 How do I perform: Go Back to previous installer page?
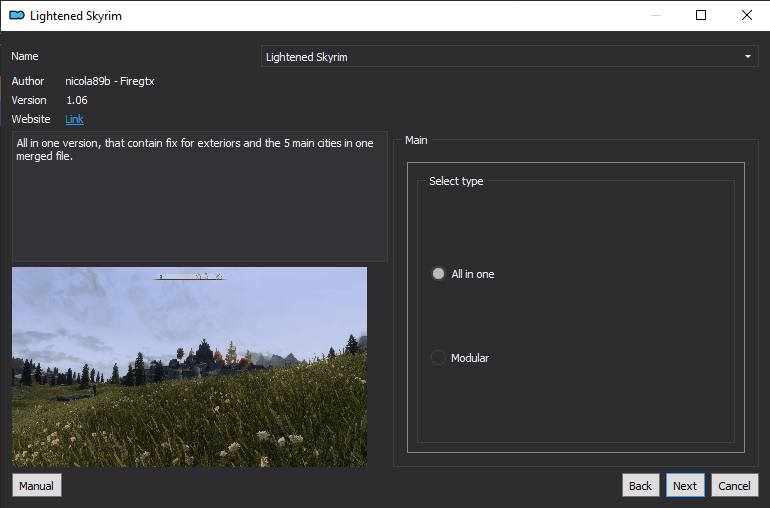pyautogui.click(x=640, y=485)
